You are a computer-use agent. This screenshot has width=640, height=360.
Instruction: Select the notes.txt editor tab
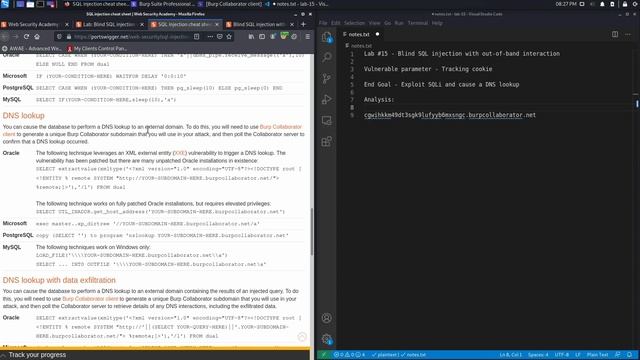pyautogui.click(x=361, y=34)
